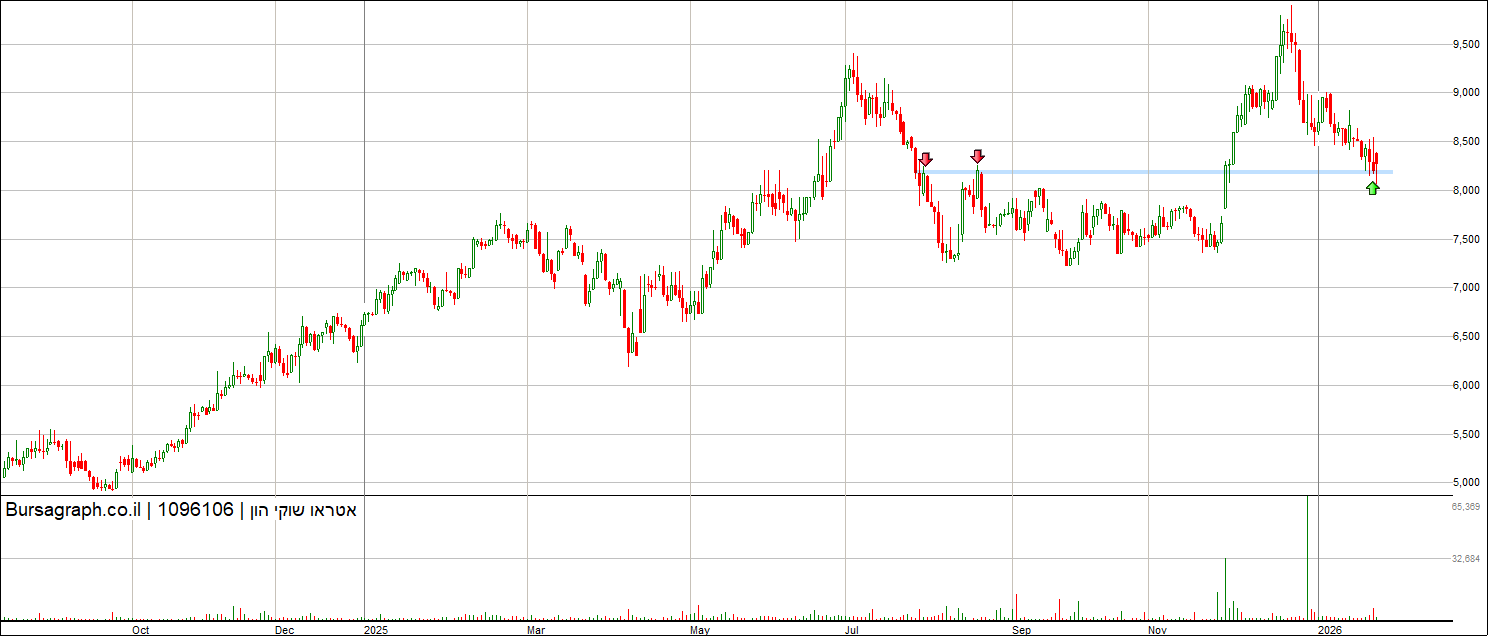Click the 7,000 price axis label
This screenshot has height=636, width=1488.
click(1465, 288)
